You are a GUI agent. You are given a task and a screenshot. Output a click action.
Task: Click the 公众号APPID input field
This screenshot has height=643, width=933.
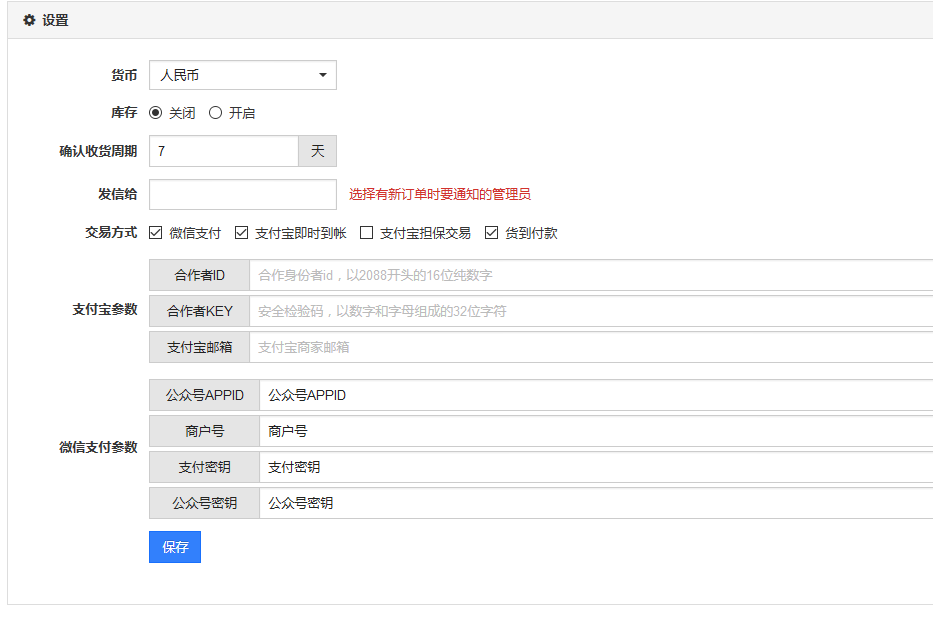pos(596,396)
